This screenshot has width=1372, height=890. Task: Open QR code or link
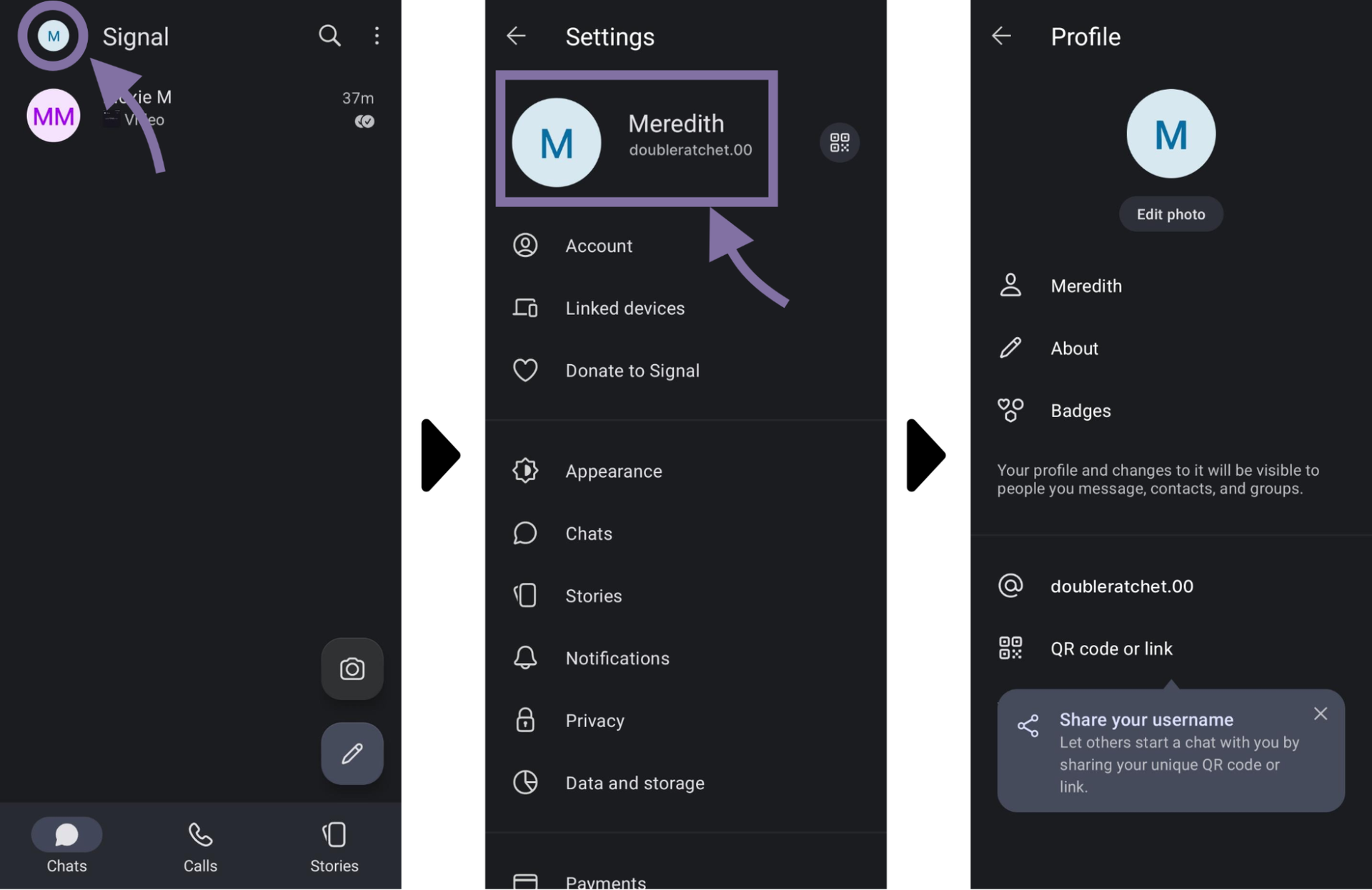click(x=1170, y=649)
